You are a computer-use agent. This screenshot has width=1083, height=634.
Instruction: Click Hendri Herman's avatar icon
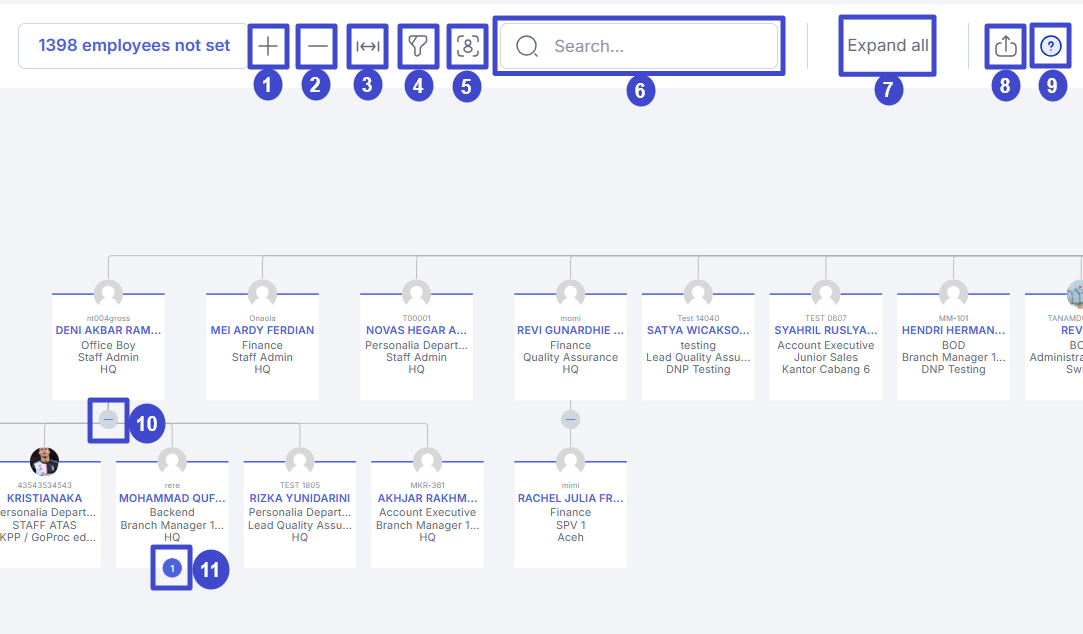coord(953,294)
